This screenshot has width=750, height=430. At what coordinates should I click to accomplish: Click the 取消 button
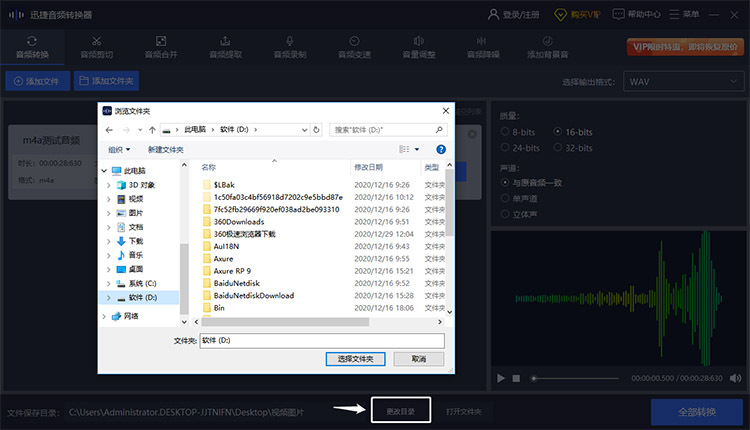tap(419, 359)
